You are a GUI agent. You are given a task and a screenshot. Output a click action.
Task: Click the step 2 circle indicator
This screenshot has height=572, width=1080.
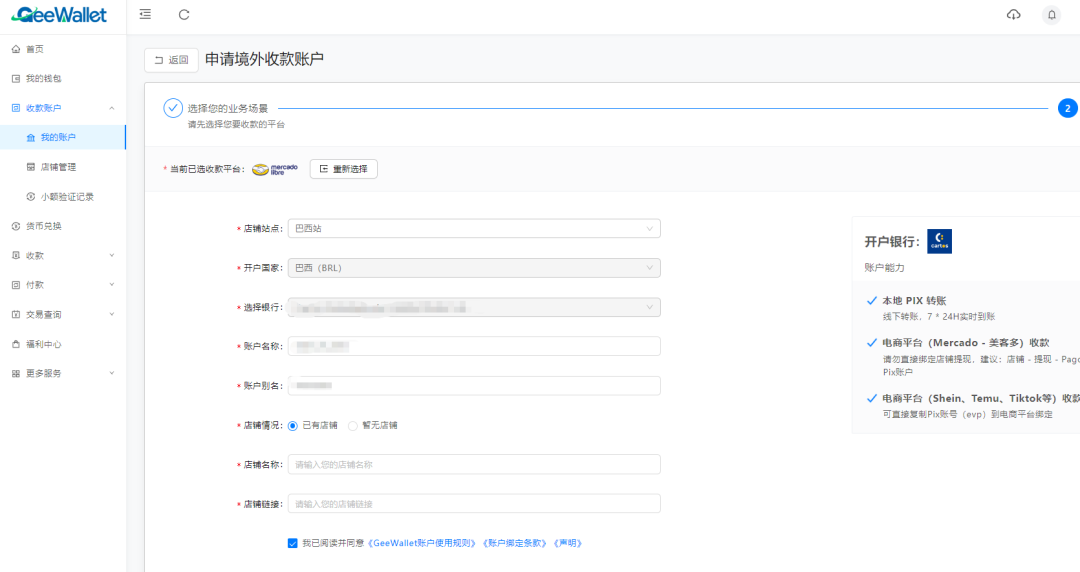[1067, 108]
